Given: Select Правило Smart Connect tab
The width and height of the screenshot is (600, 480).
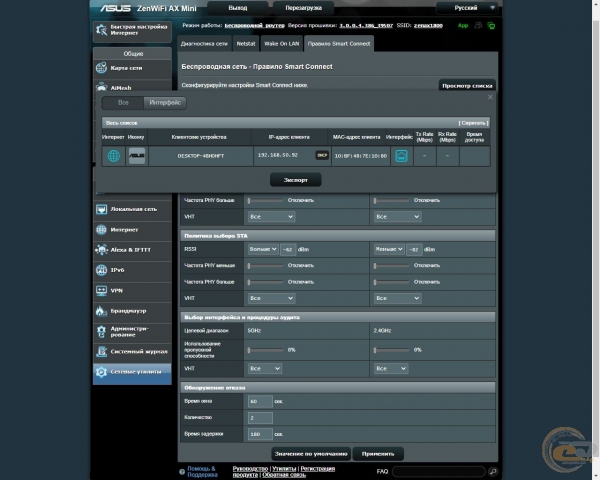Looking at the screenshot, I should tap(339, 44).
